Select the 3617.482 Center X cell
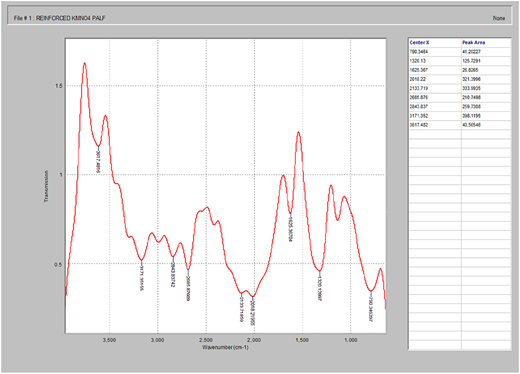 [x=435, y=125]
